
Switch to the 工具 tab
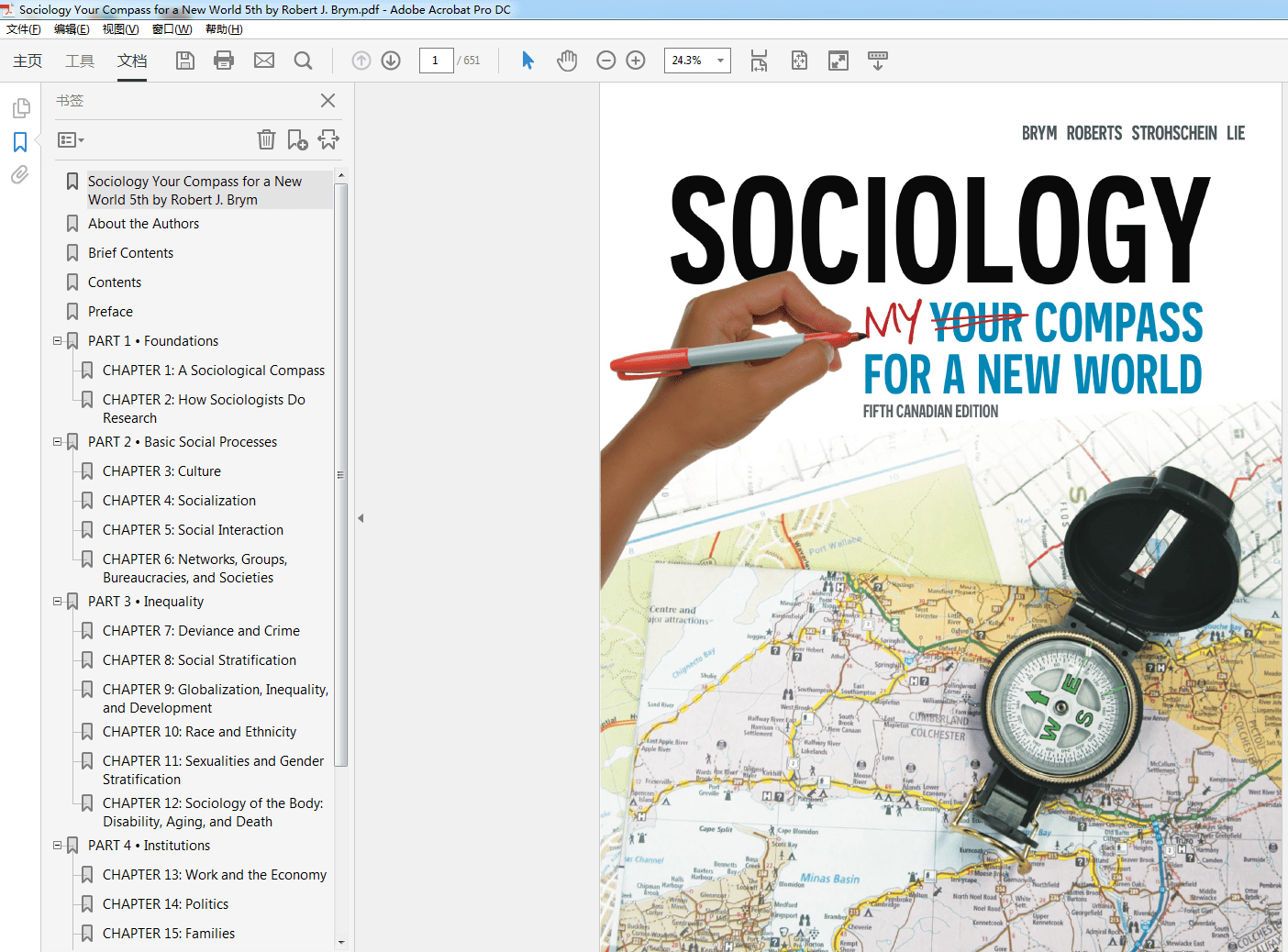pyautogui.click(x=80, y=61)
